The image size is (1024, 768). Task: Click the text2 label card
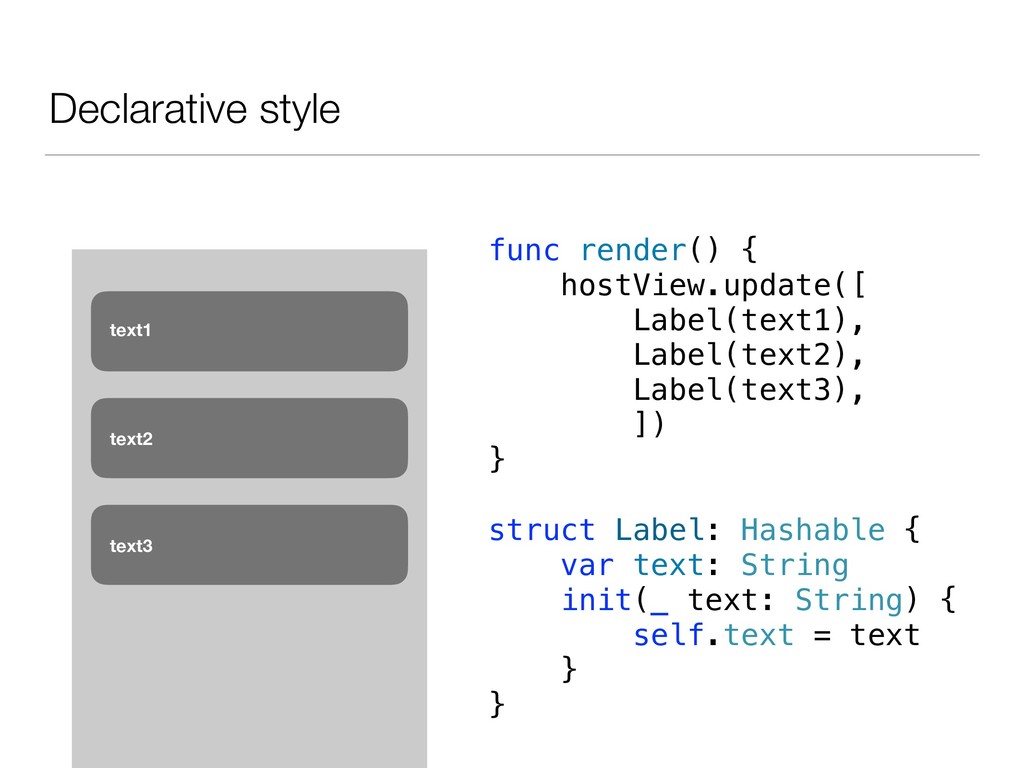coord(249,438)
